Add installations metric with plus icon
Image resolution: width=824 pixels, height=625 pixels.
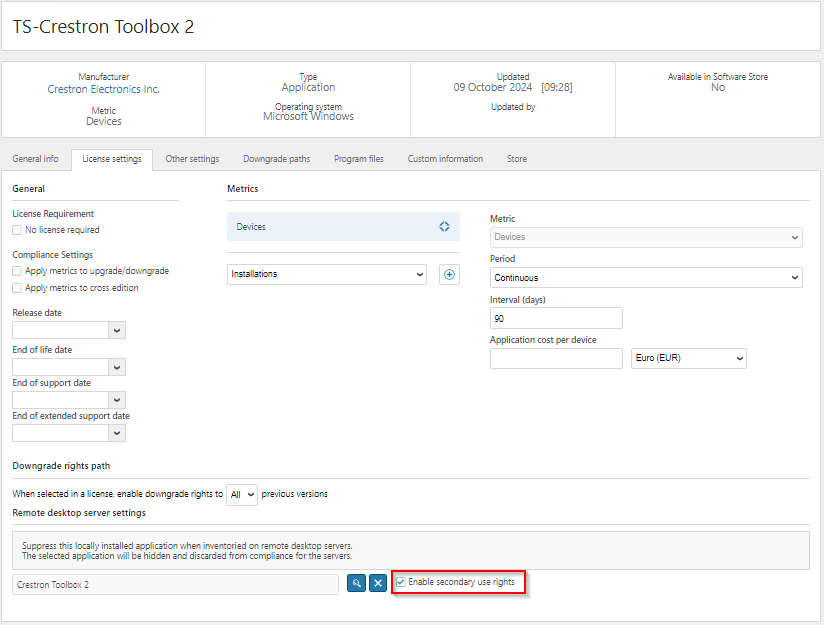[x=449, y=274]
